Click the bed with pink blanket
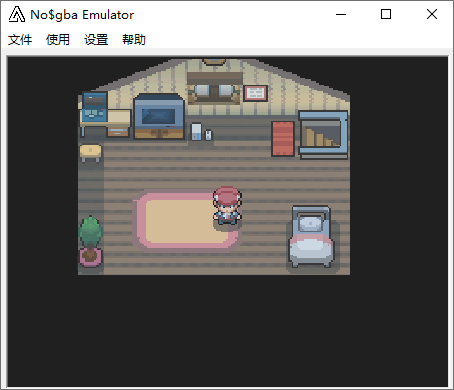This screenshot has width=454, height=390. 311,237
